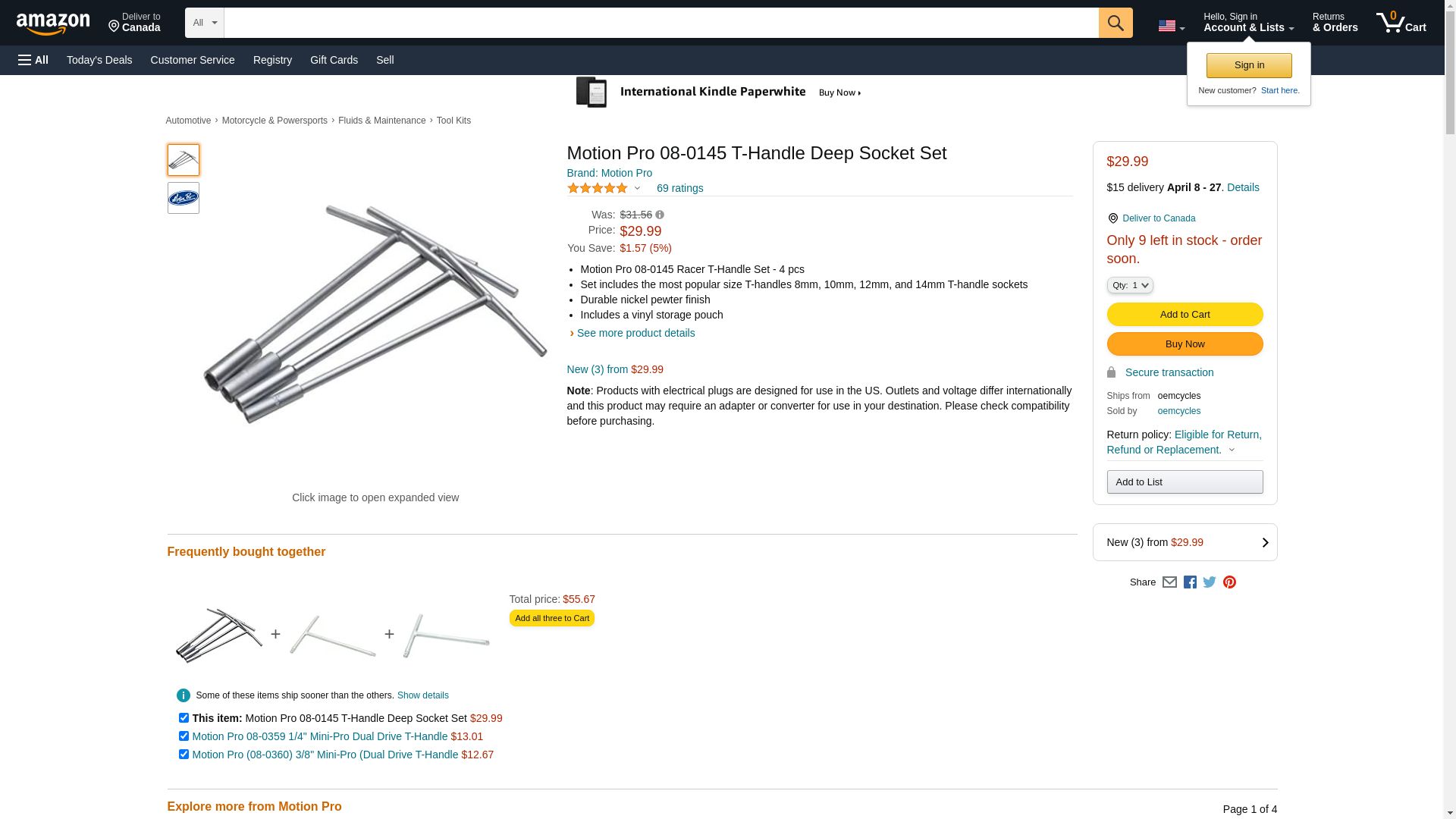1456x819 pixels.
Task: Open the search category All dropdown
Action: 204,23
